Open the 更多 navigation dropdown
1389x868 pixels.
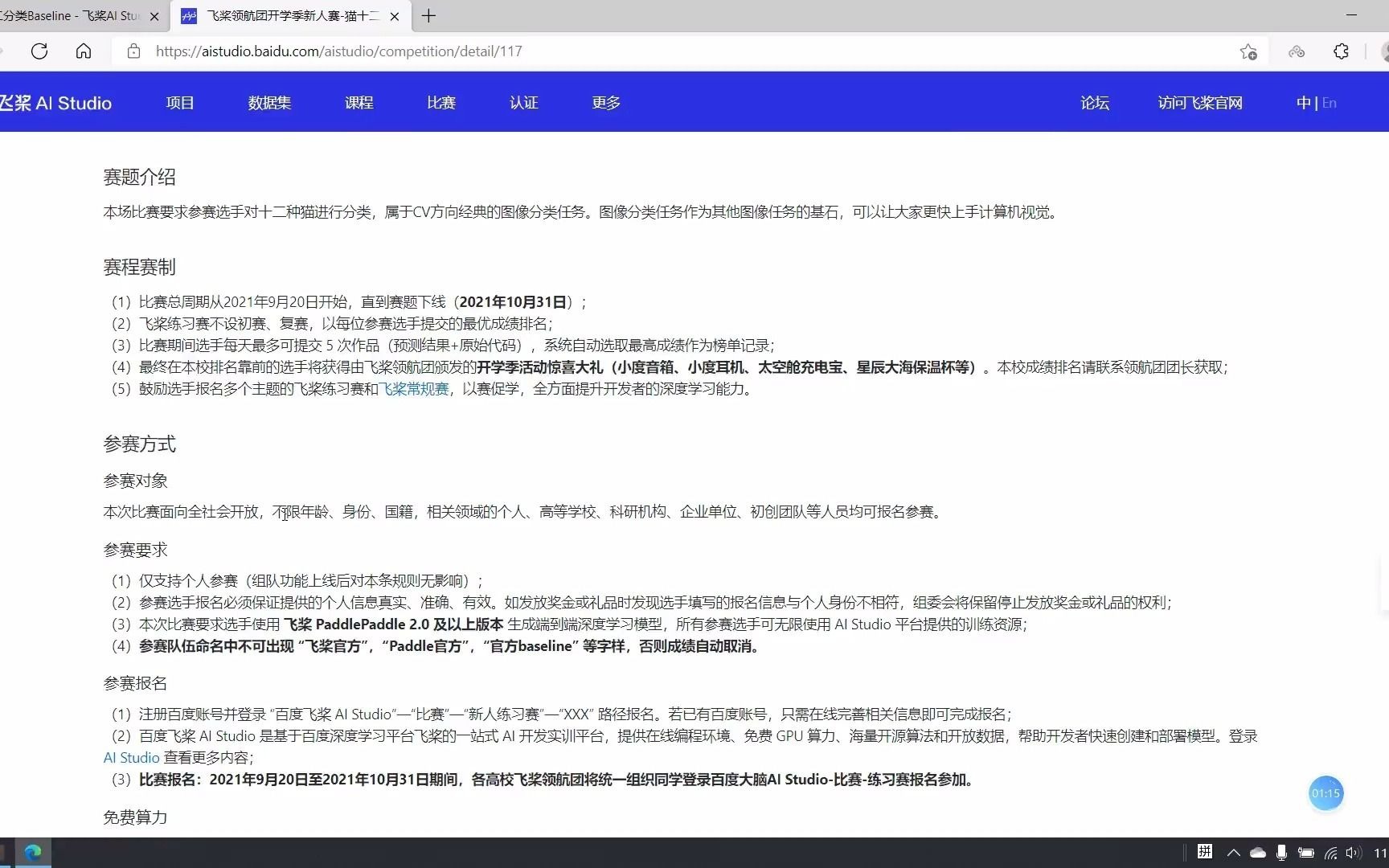point(604,103)
